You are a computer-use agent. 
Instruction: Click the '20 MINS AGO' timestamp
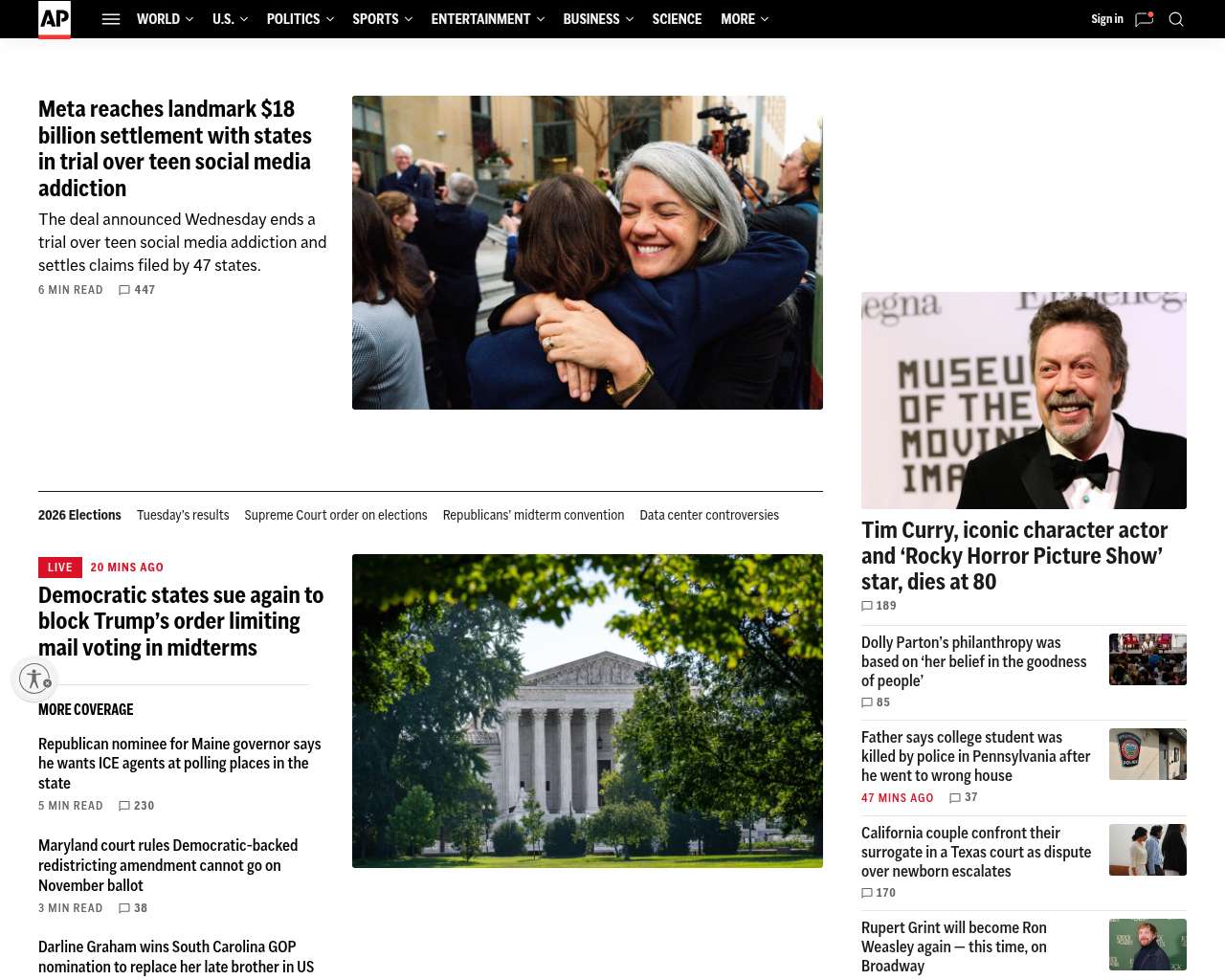point(127,568)
